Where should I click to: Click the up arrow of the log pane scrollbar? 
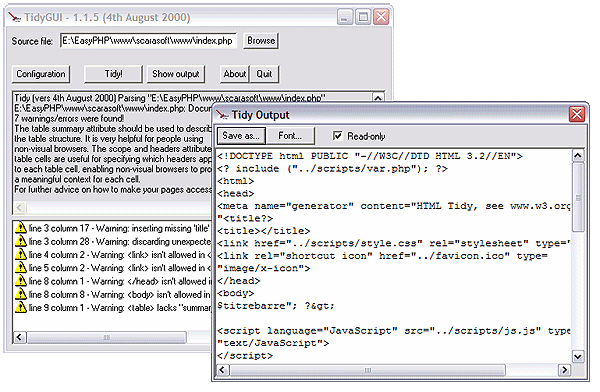(378, 97)
